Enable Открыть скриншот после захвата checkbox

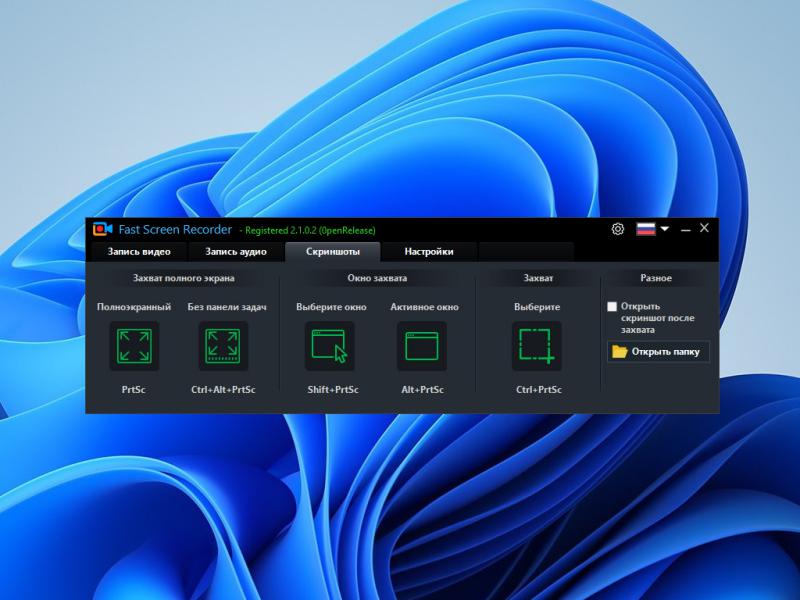(x=612, y=307)
